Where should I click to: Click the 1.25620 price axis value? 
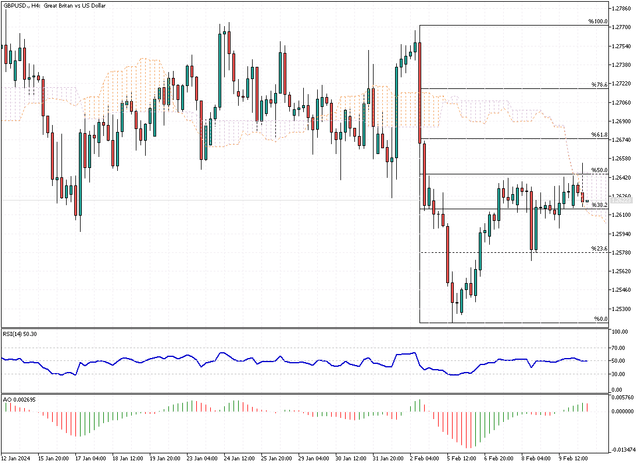(621, 271)
